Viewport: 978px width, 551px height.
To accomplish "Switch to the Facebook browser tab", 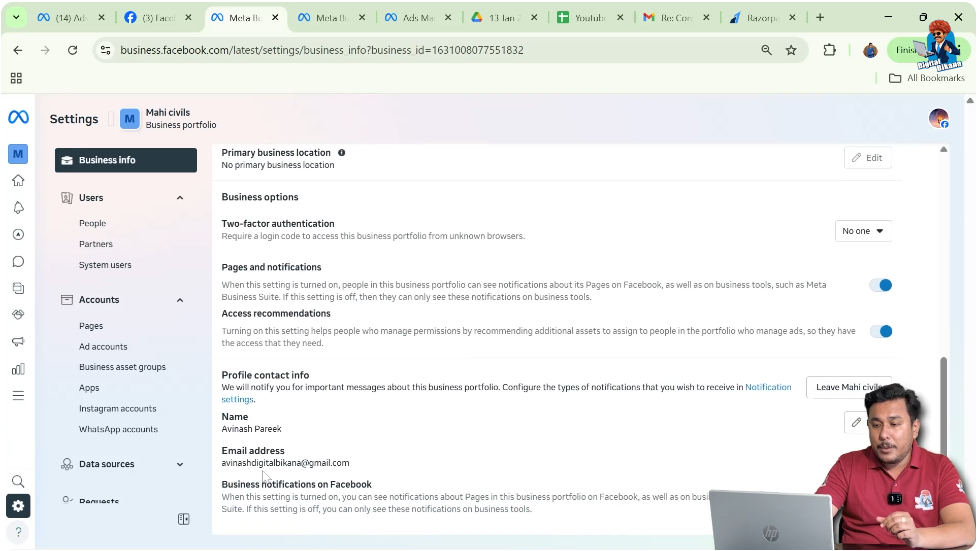I will point(158,17).
